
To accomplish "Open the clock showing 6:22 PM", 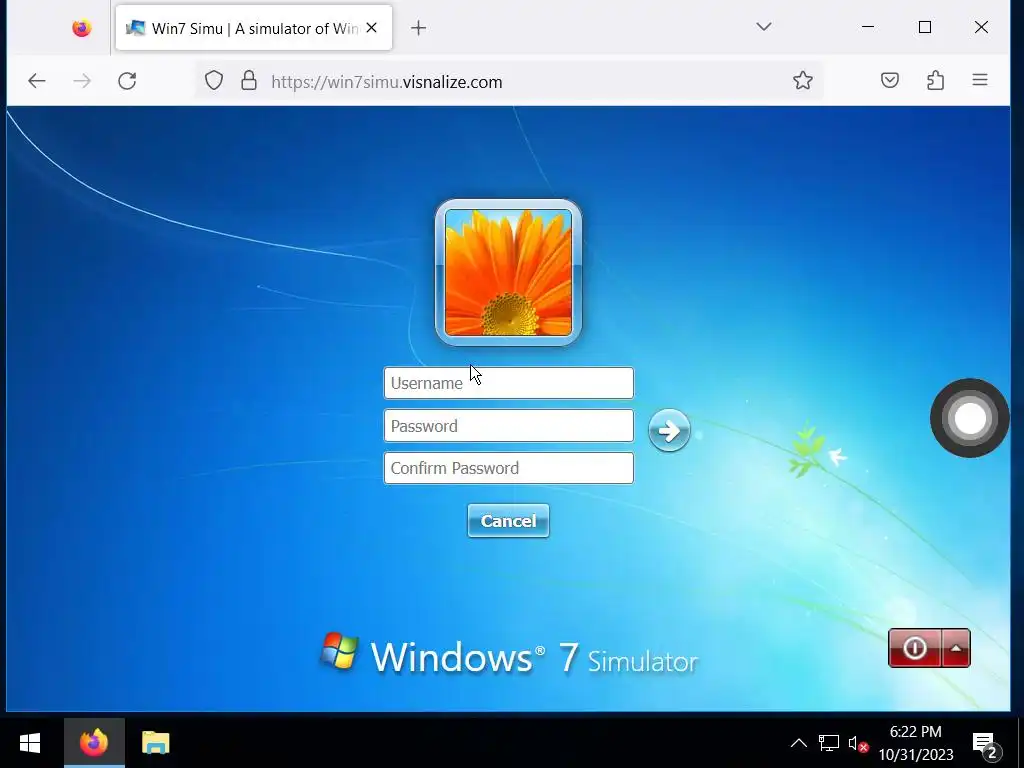I will pos(916,743).
